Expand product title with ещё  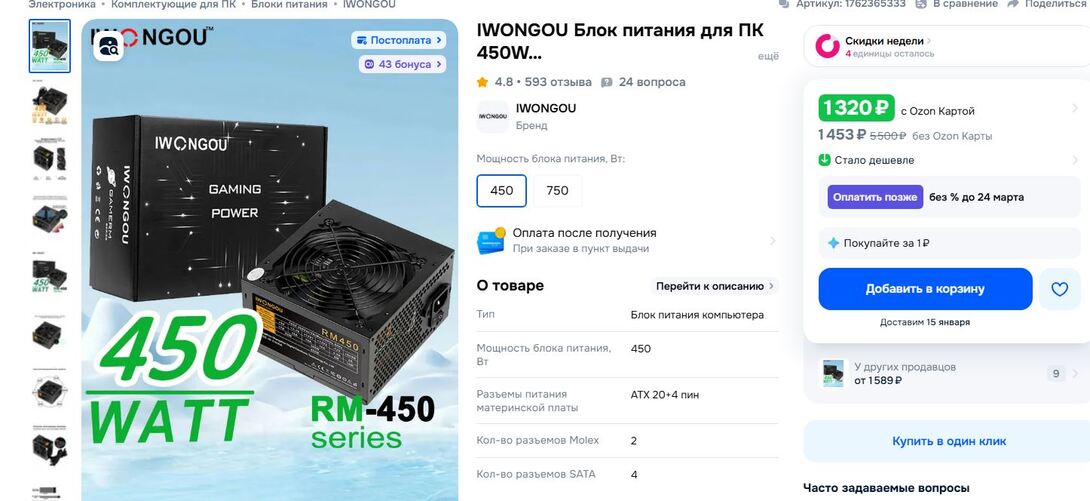click(x=768, y=56)
